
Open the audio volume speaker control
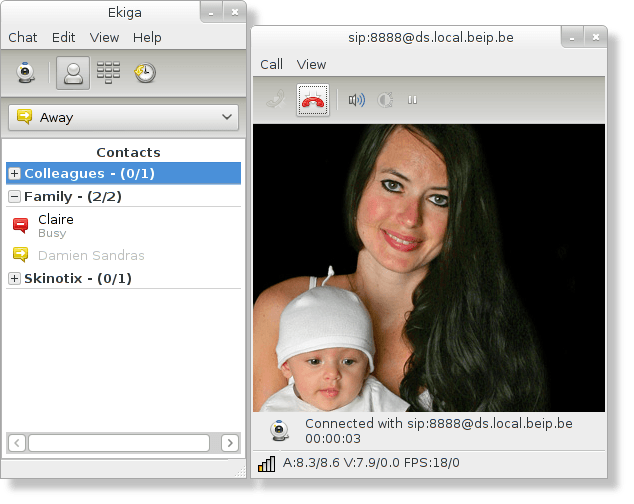click(357, 100)
